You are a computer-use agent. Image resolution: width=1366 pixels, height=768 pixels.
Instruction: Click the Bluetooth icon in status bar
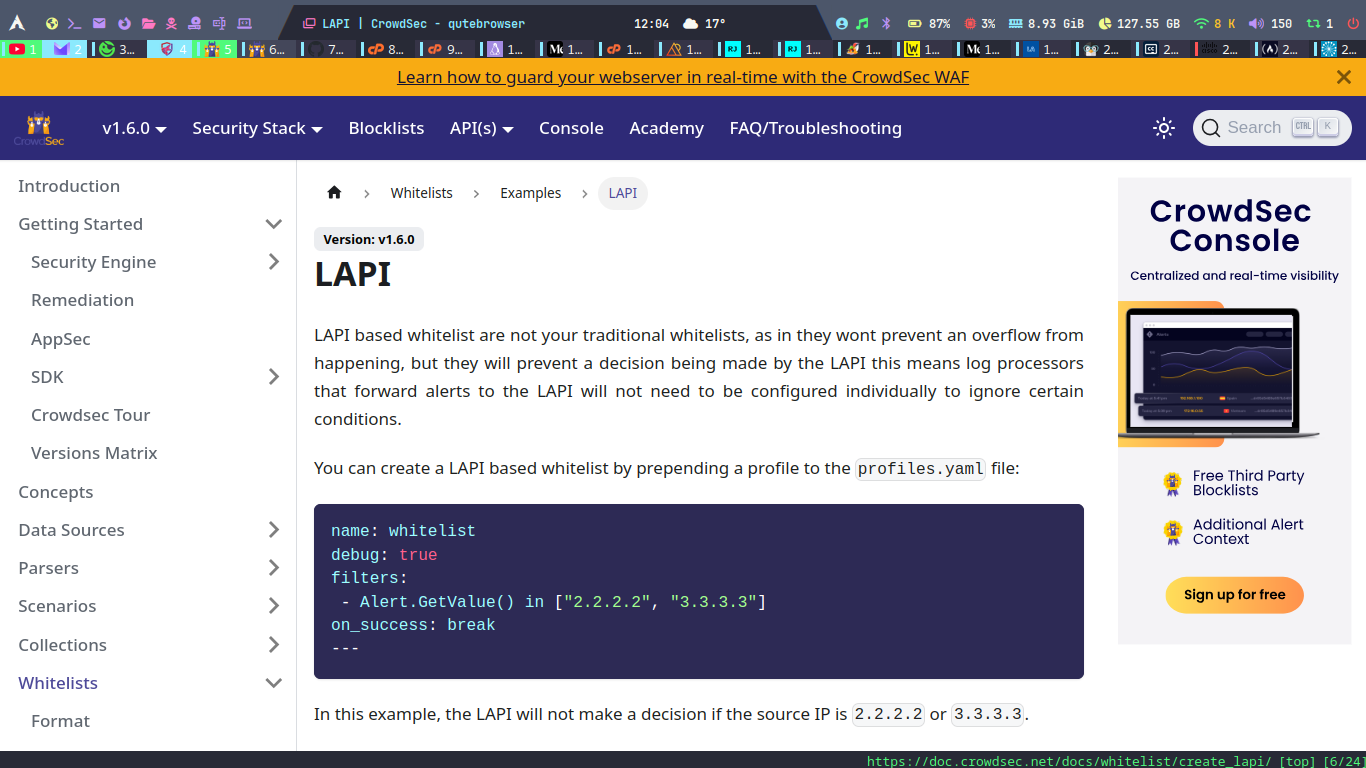pos(885,23)
